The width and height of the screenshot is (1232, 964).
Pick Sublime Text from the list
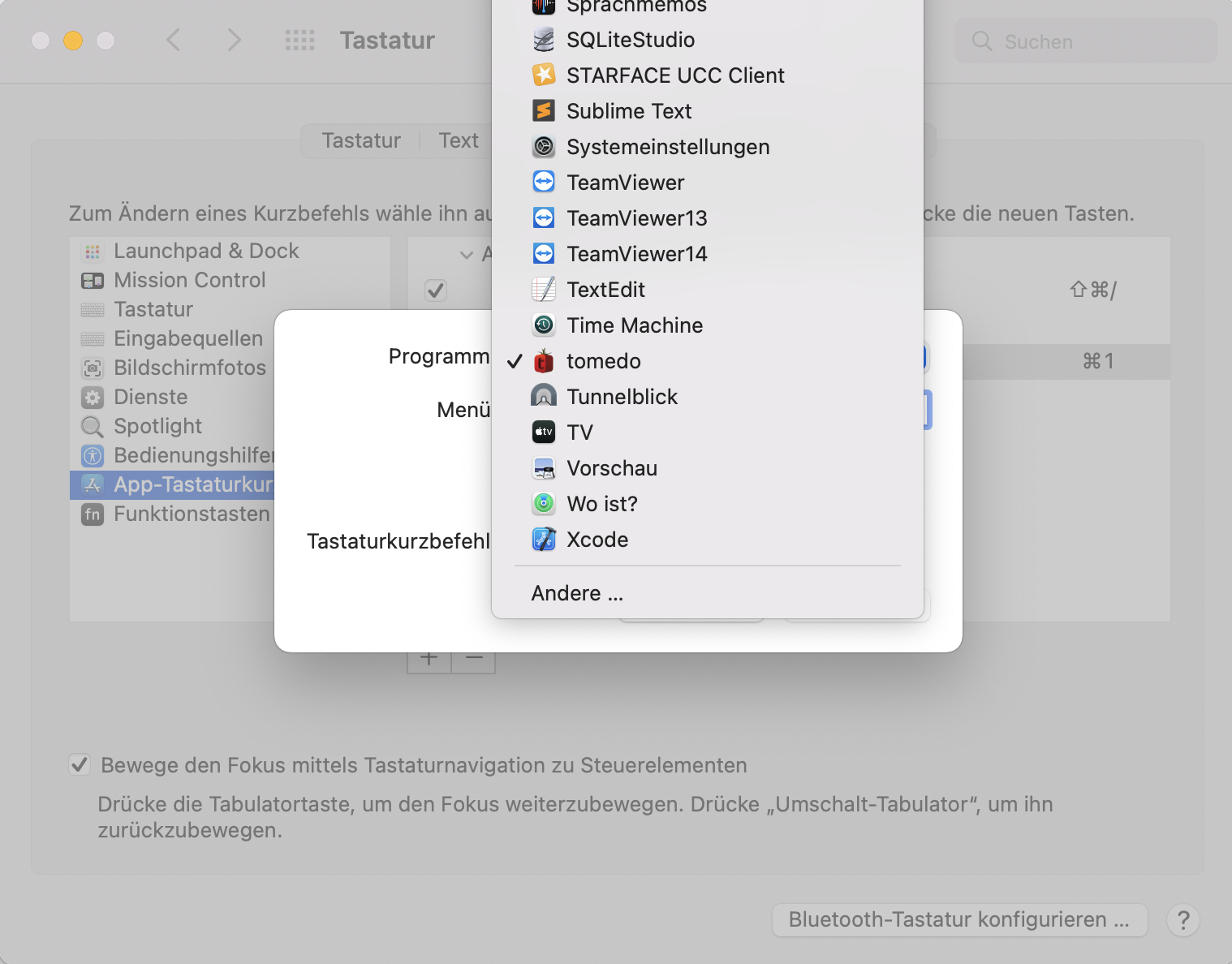tap(707, 111)
